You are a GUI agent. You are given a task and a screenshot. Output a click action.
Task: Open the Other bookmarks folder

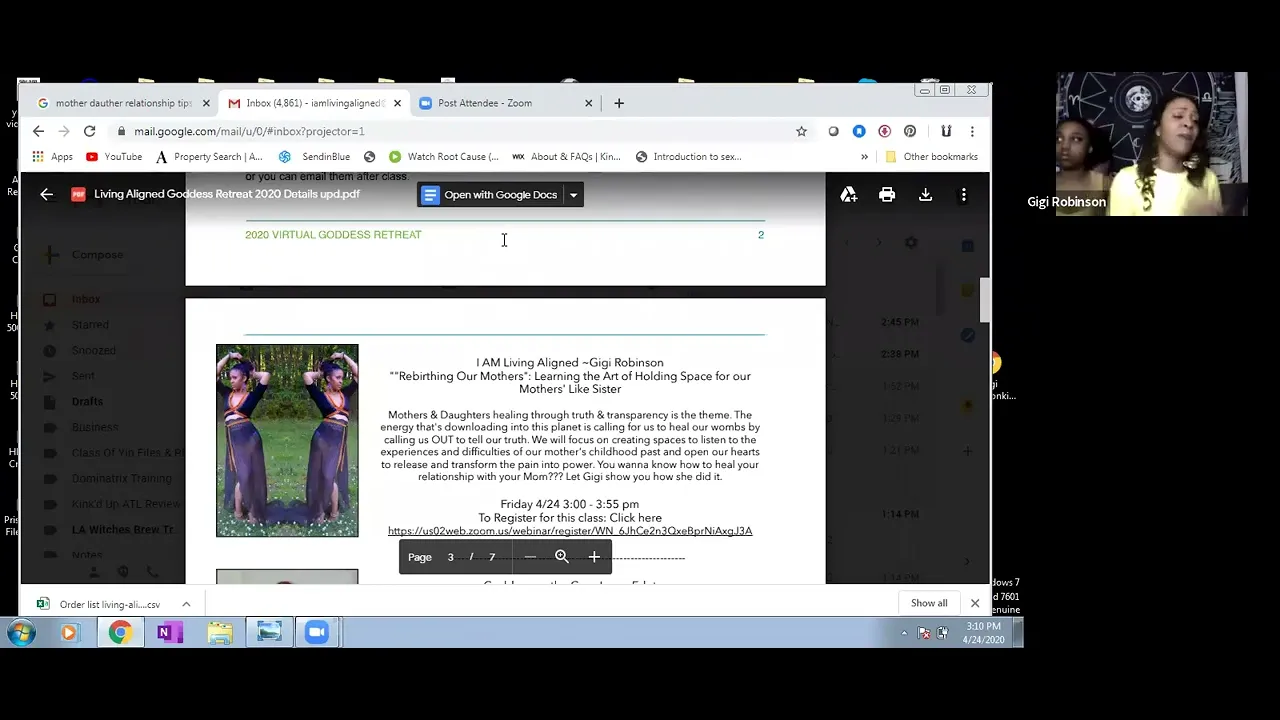pos(931,156)
